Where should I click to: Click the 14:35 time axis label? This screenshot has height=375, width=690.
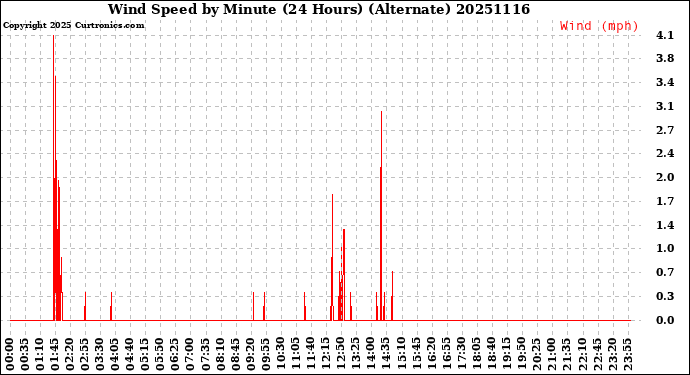(x=386, y=355)
